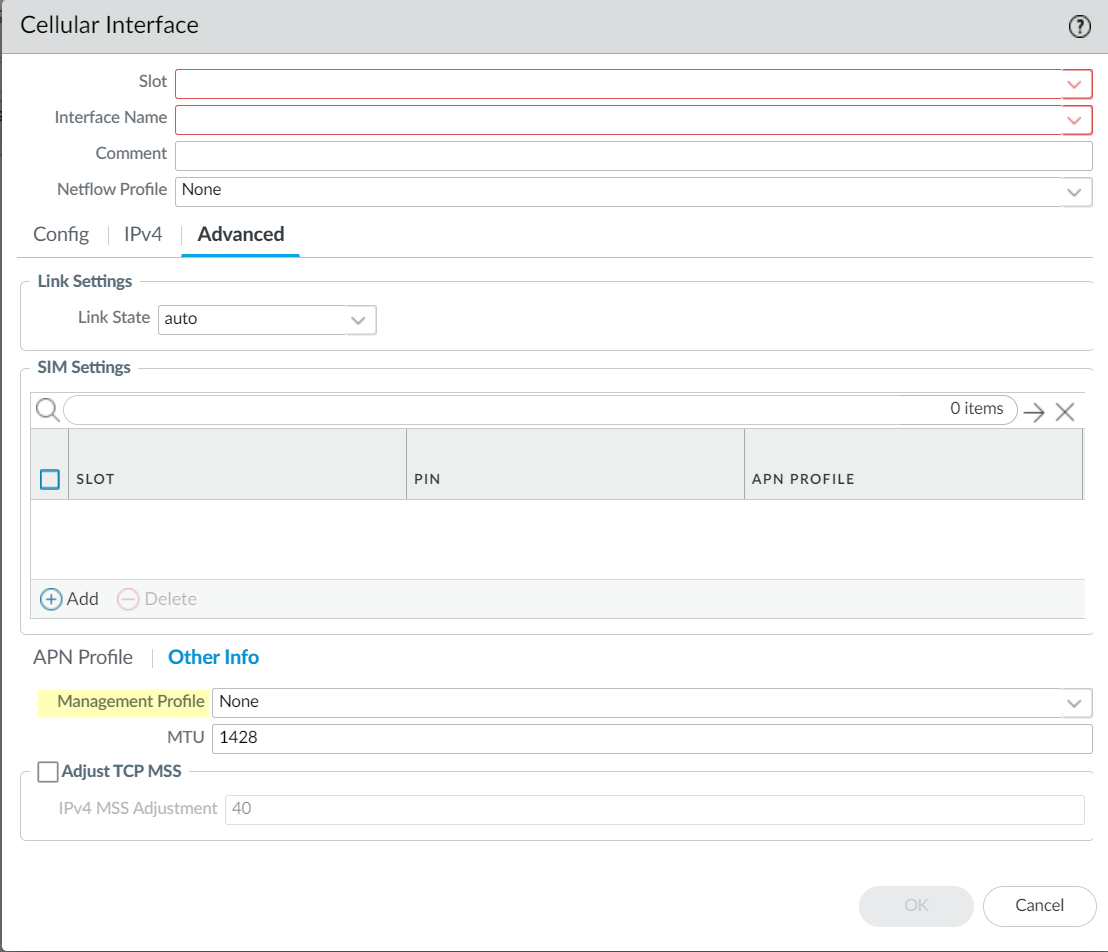Click the Delete minus icon

pos(128,599)
